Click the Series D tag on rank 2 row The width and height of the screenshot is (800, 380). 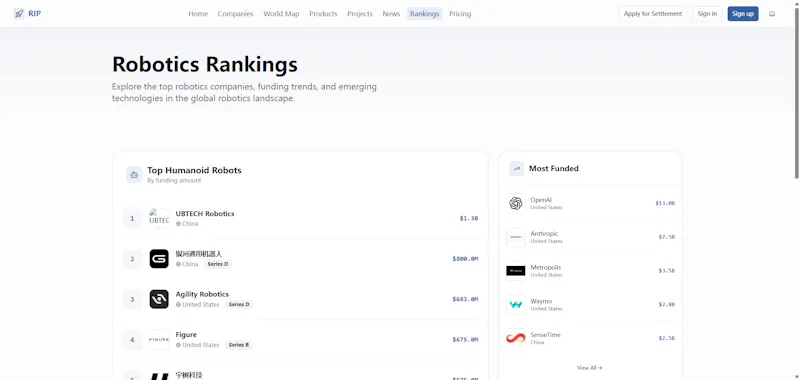(218, 264)
